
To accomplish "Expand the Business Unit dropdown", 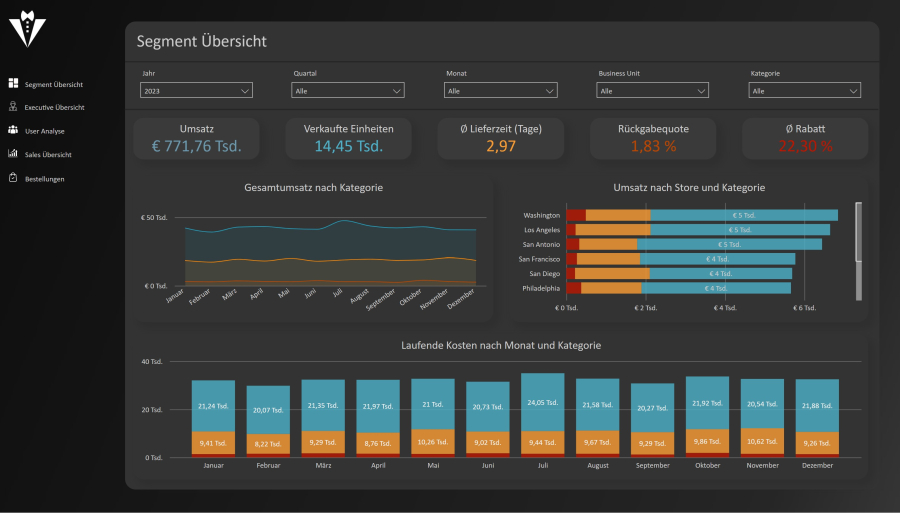I will click(653, 91).
